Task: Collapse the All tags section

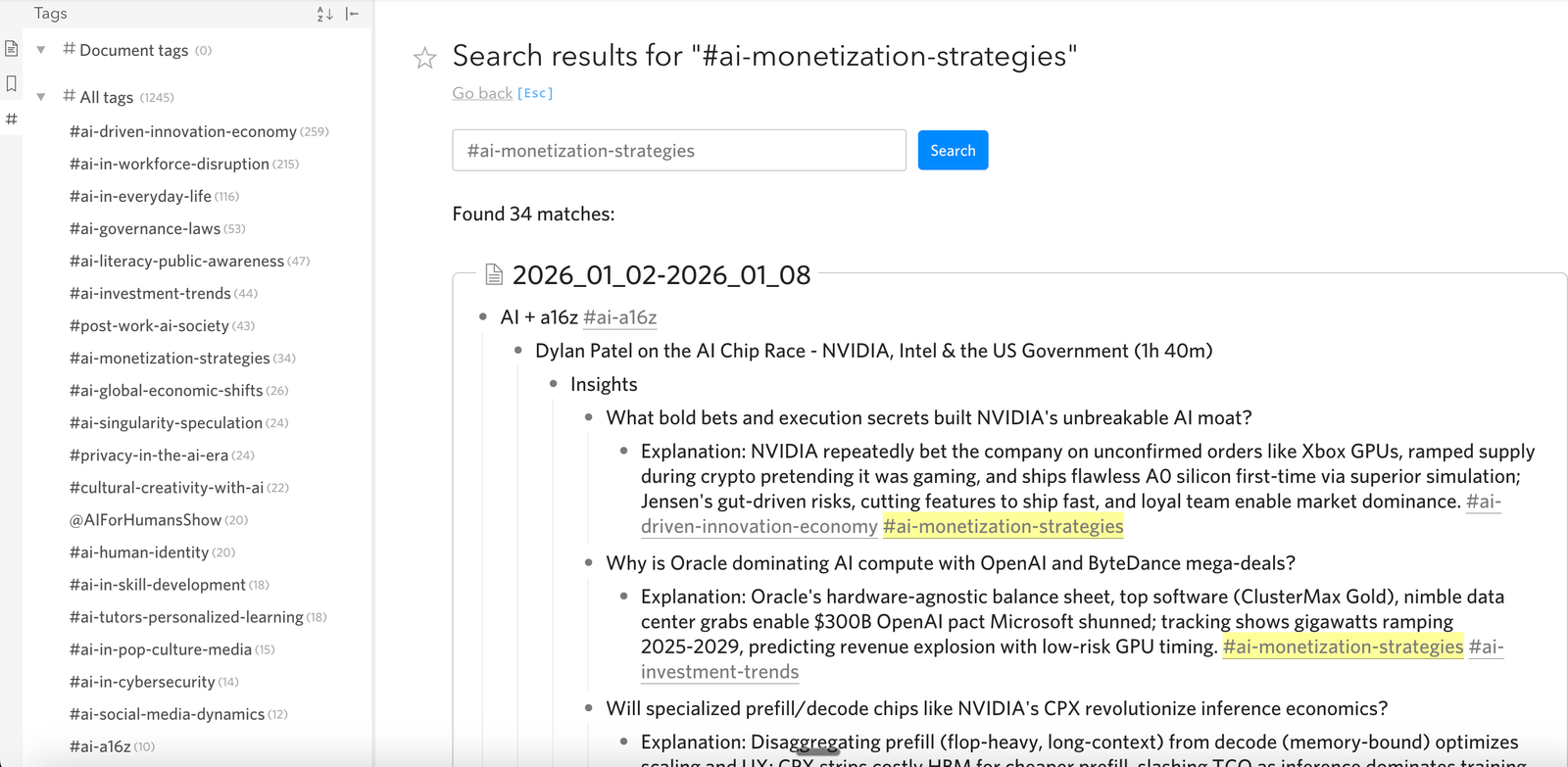Action: [41, 97]
